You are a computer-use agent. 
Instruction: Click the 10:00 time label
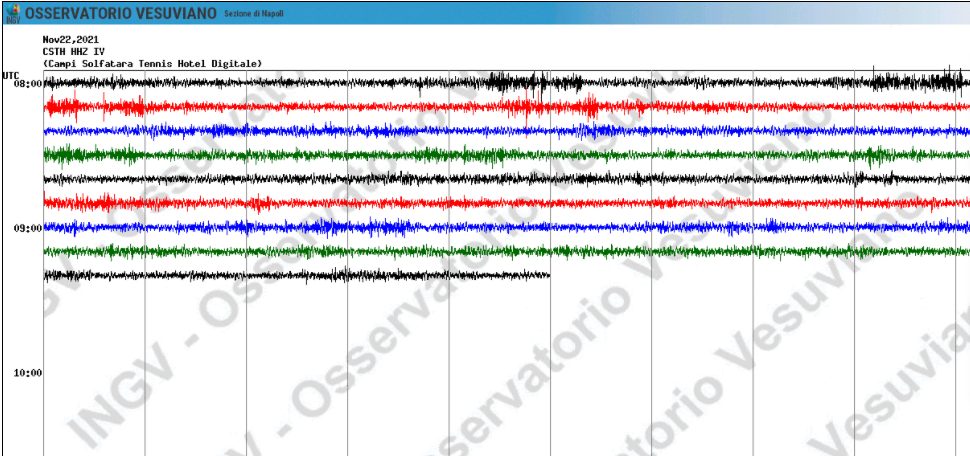click(28, 373)
